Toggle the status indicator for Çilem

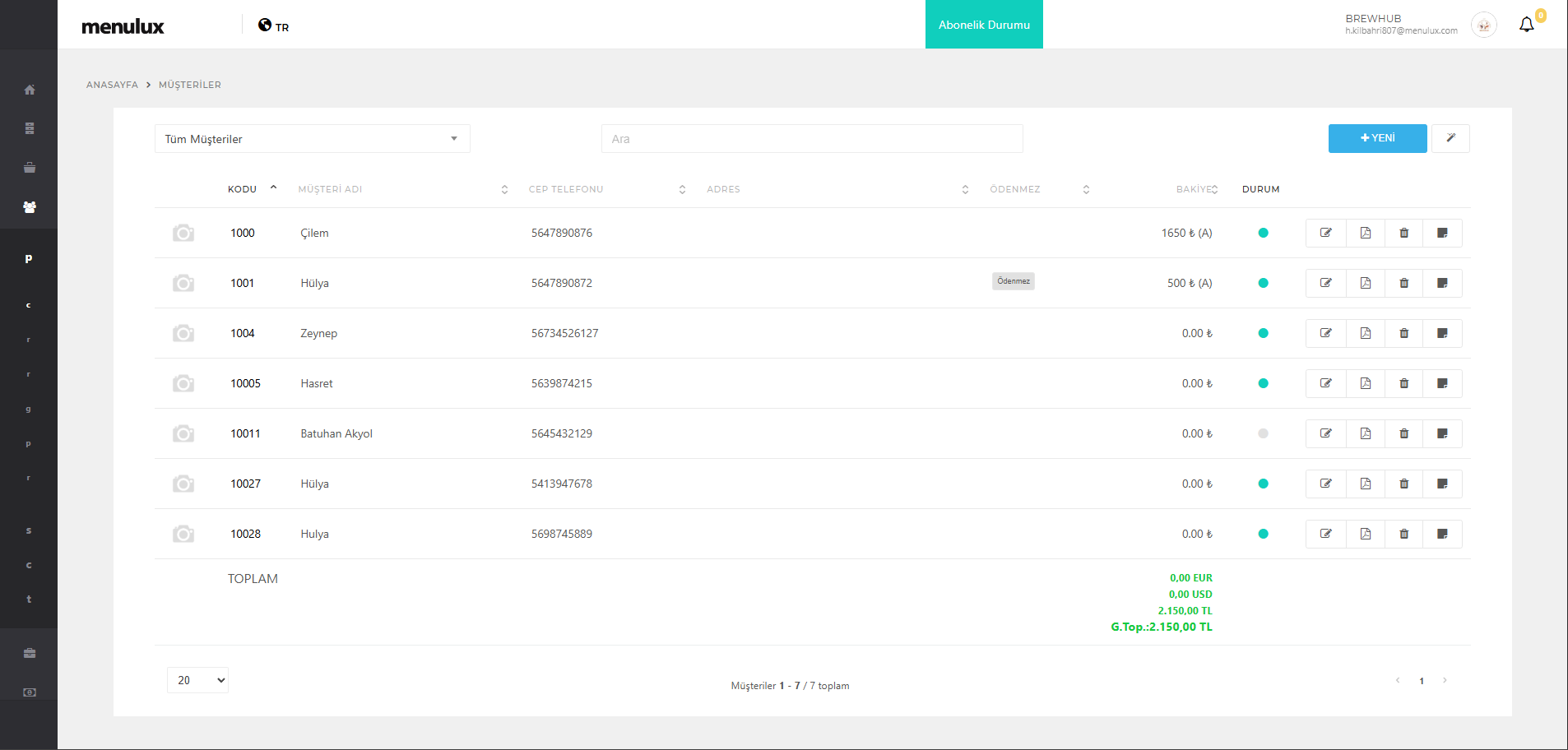(1263, 233)
